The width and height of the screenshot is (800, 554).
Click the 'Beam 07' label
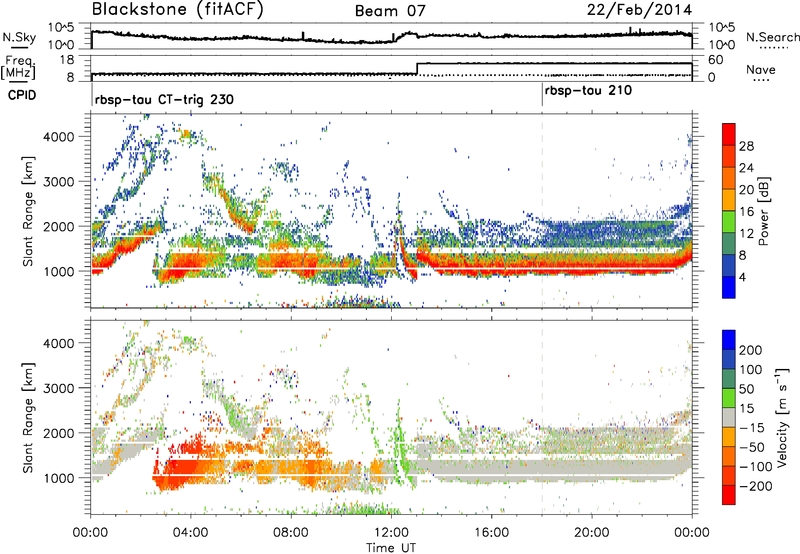click(390, 11)
